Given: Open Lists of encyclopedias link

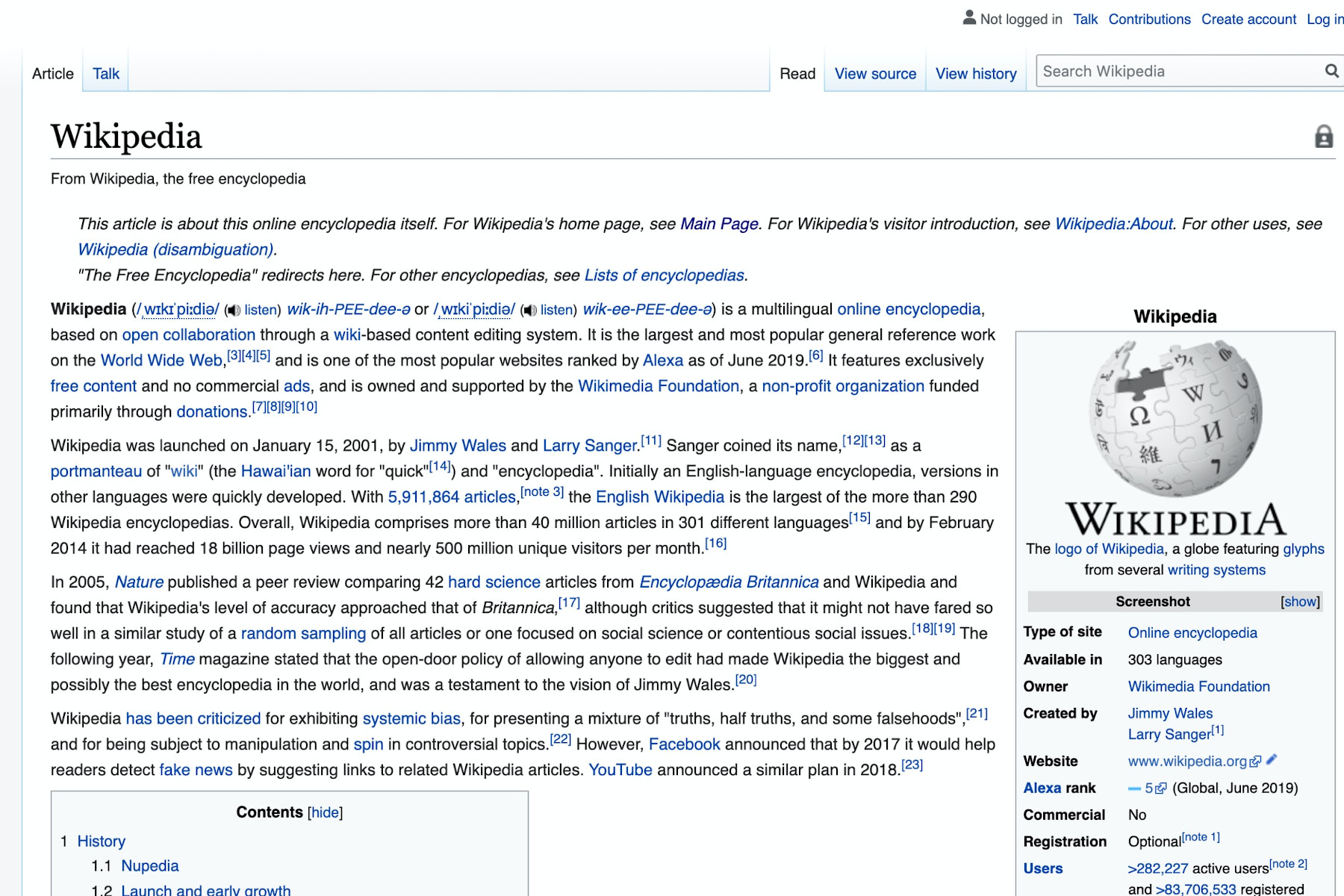Looking at the screenshot, I should (664, 276).
